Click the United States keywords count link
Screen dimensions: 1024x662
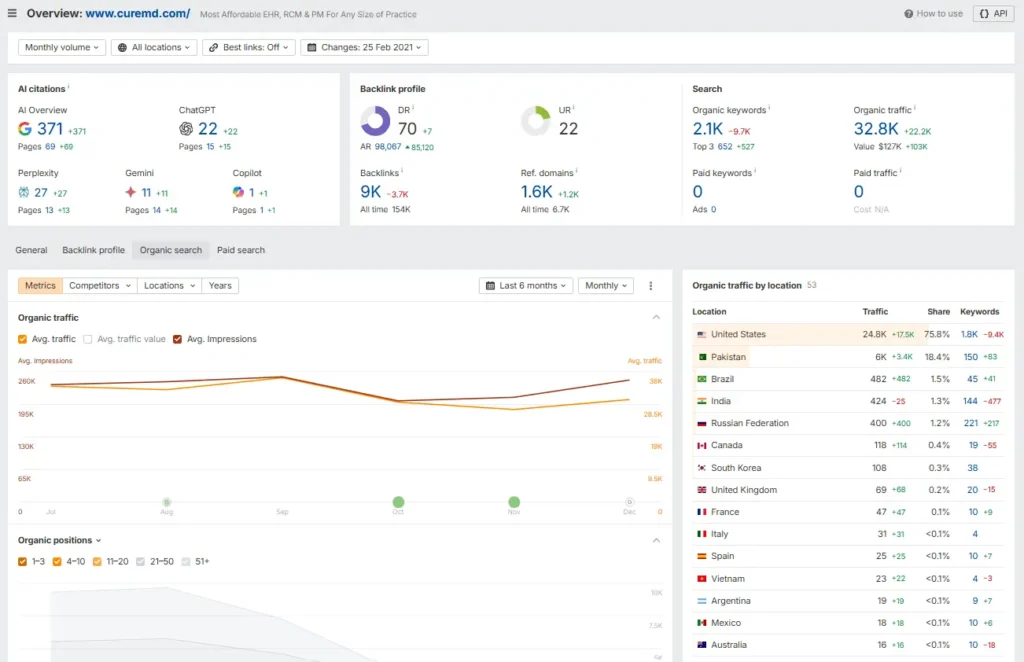pyautogui.click(x=969, y=333)
